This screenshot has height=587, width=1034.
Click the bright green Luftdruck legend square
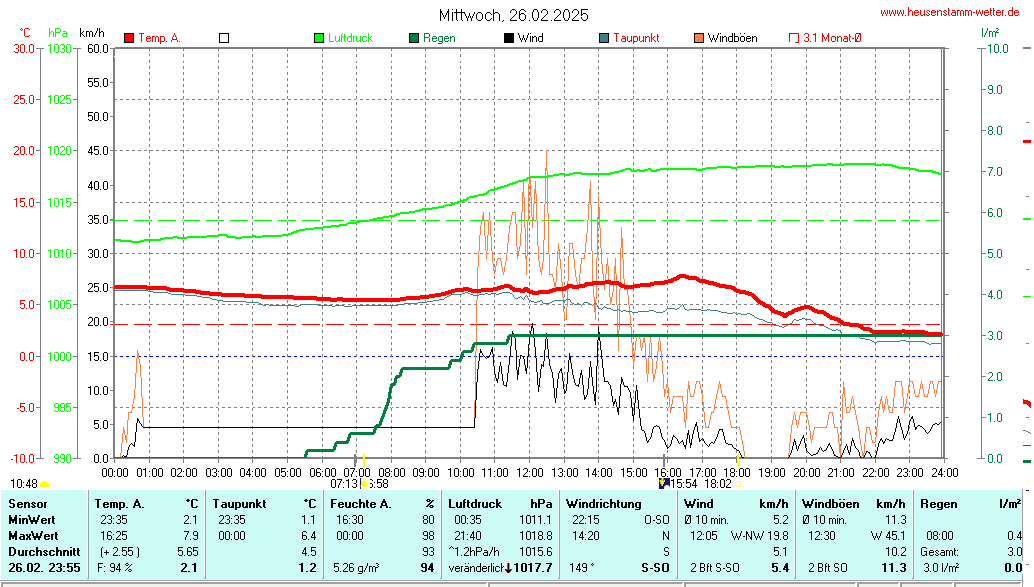click(x=319, y=38)
